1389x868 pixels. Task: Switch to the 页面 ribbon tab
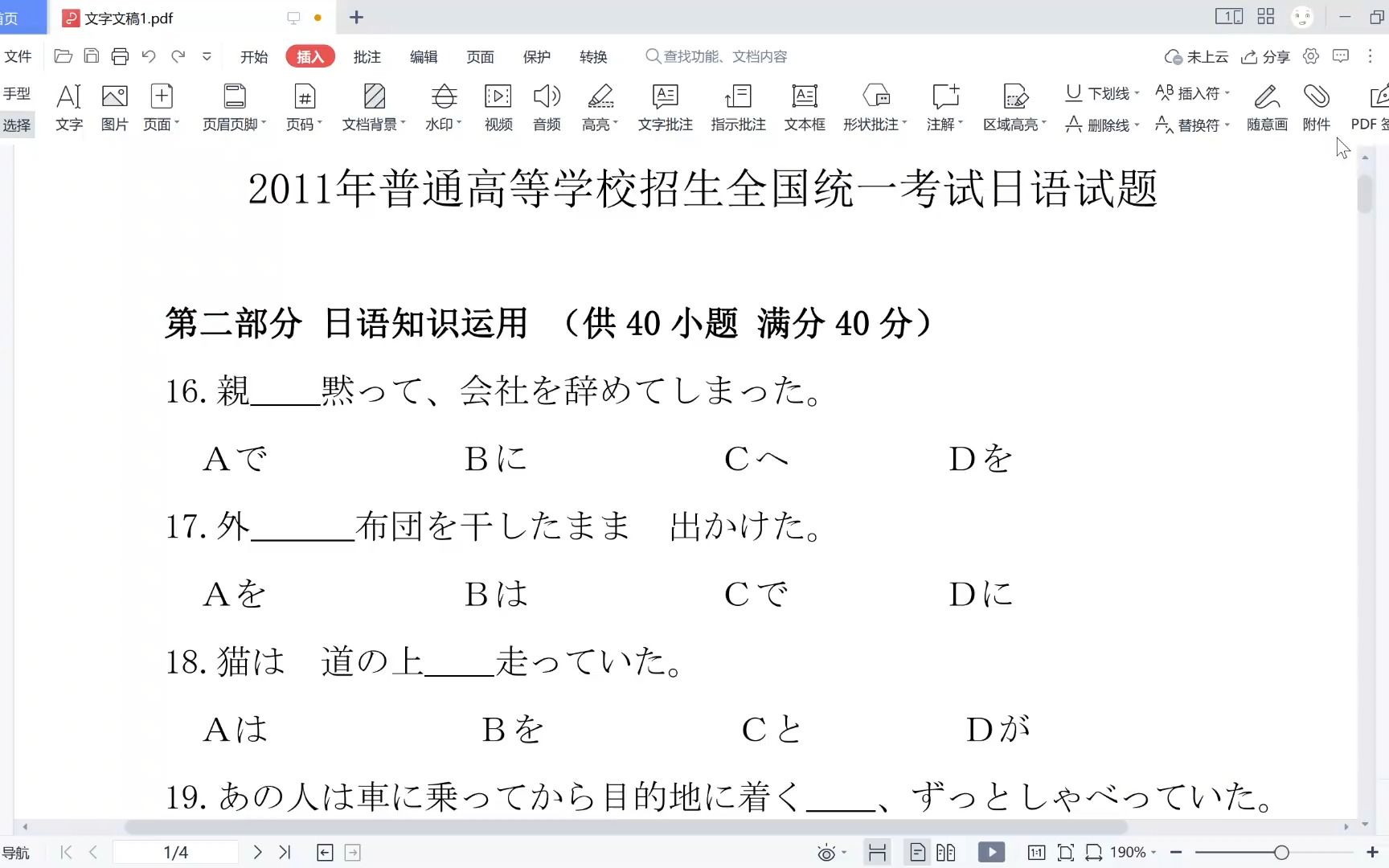tap(480, 56)
